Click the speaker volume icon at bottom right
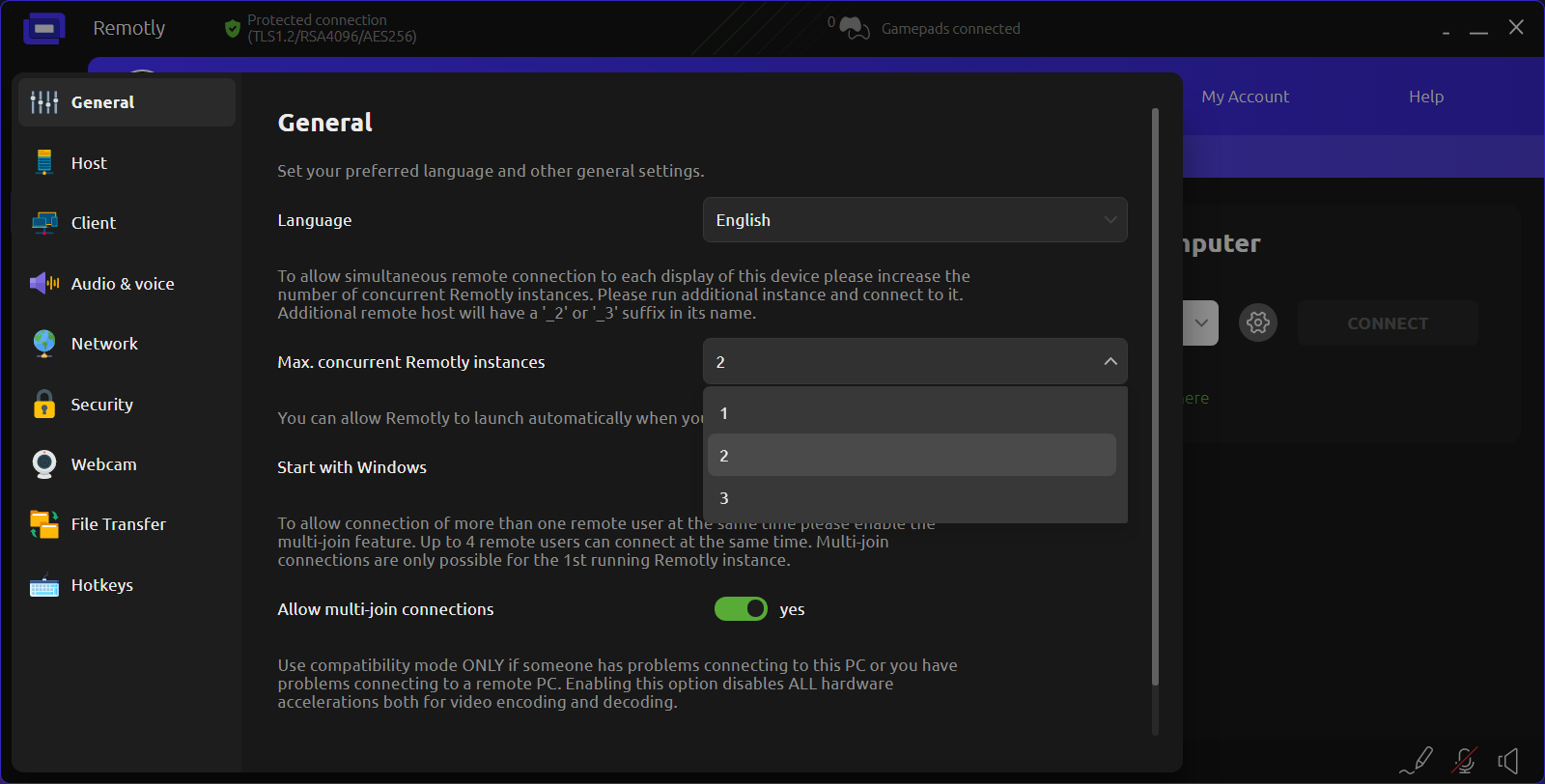The height and width of the screenshot is (784, 1545). pos(1509,761)
